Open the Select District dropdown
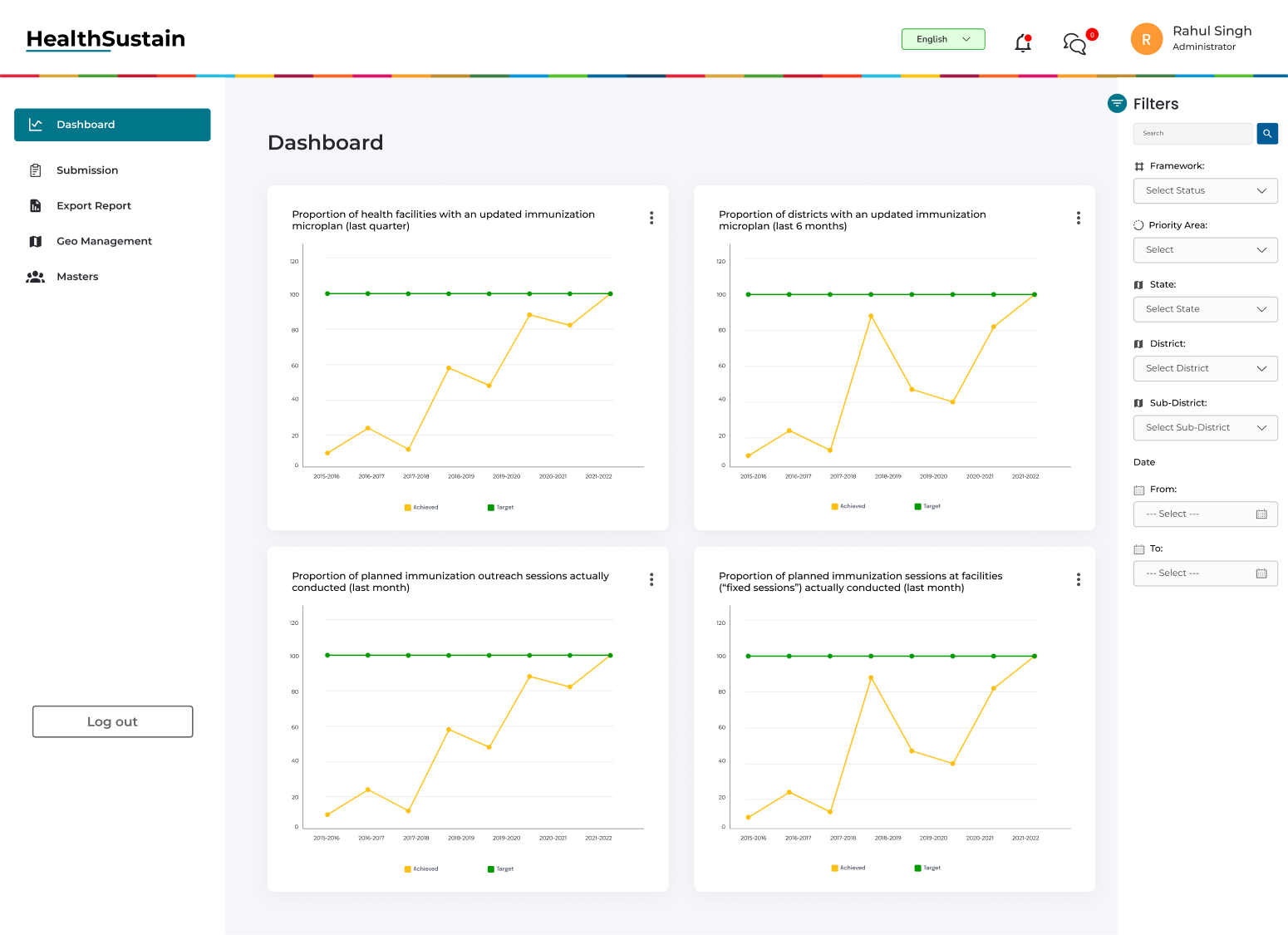The height and width of the screenshot is (935, 1288). (1205, 368)
